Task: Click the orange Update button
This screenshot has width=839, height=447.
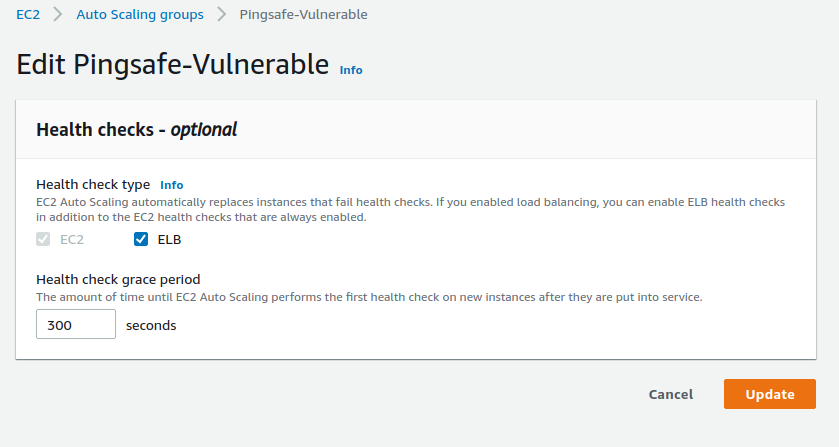Action: [x=769, y=394]
